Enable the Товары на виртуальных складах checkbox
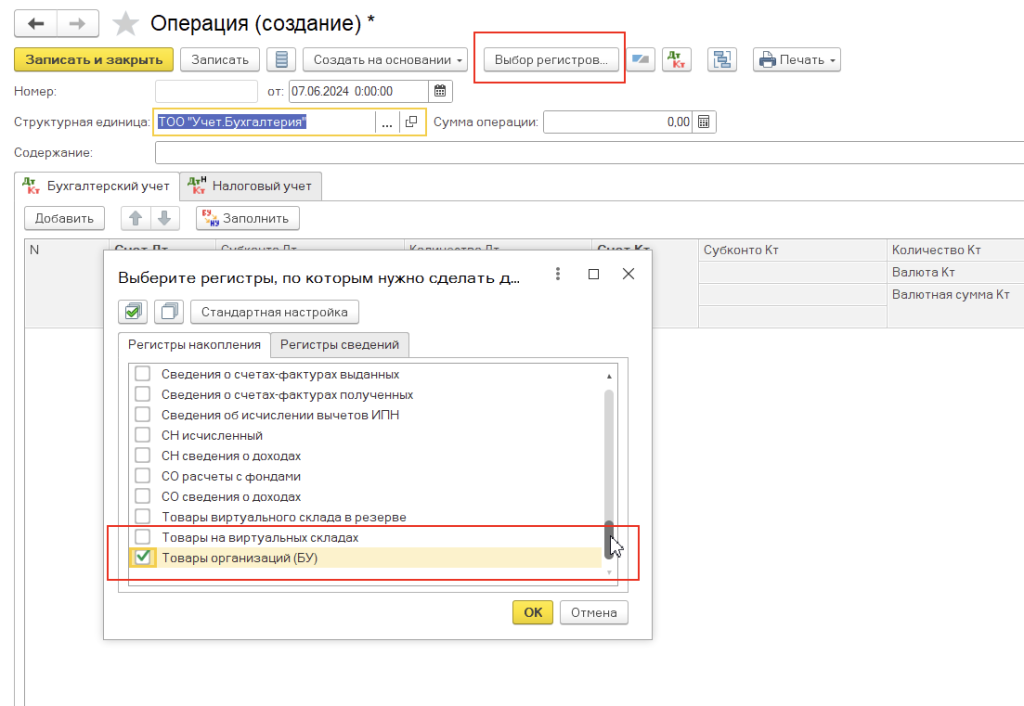The height and width of the screenshot is (706, 1024). pyautogui.click(x=143, y=538)
